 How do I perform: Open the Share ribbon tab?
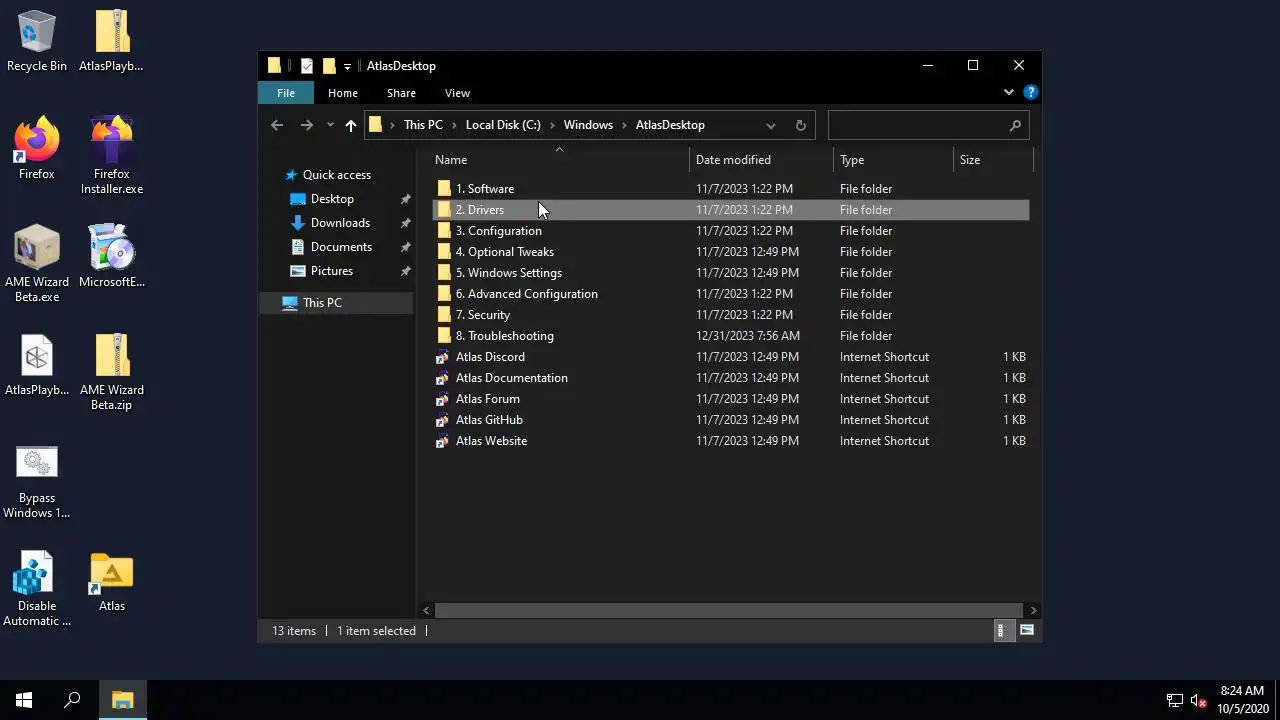pos(401,93)
